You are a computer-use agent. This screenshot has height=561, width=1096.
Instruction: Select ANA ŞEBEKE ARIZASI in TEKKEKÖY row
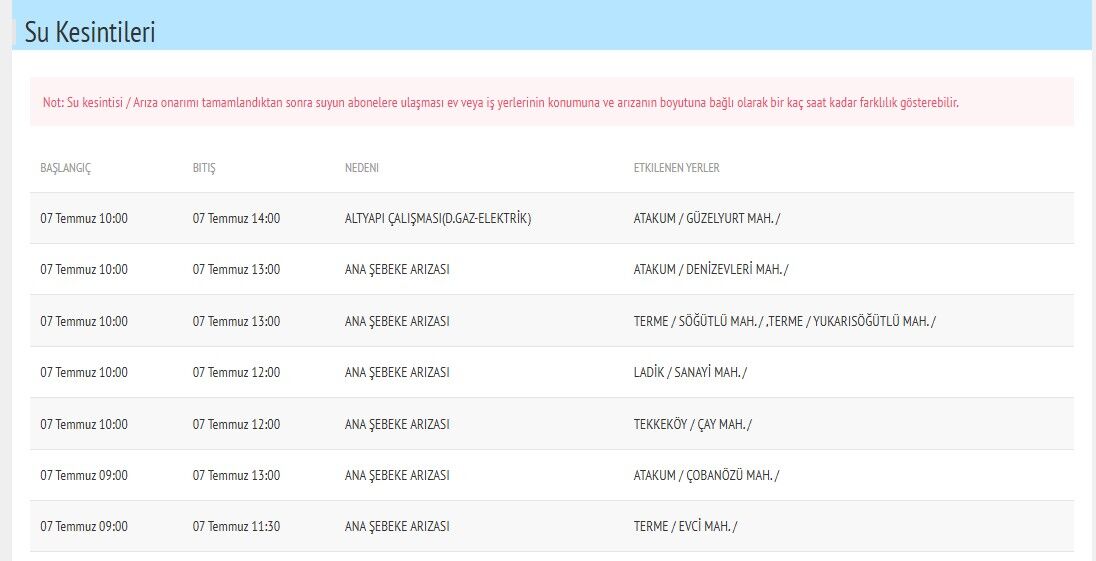click(397, 424)
